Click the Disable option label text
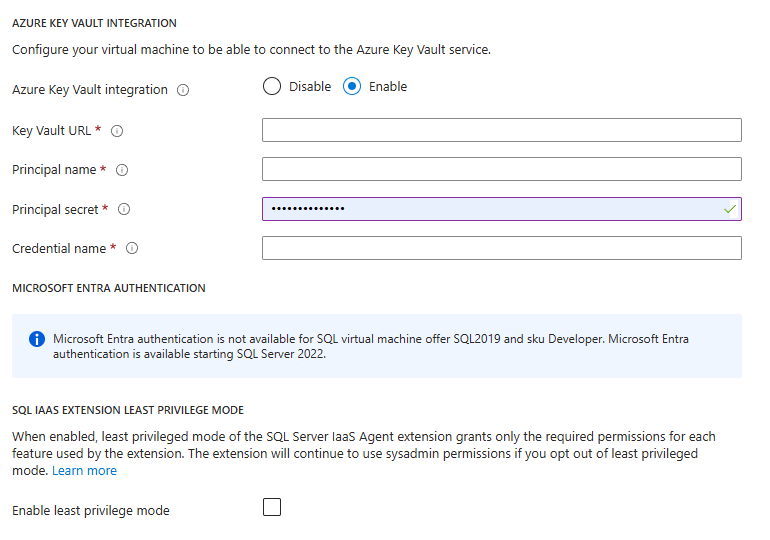This screenshot has height=540, width=770. pyautogui.click(x=310, y=87)
